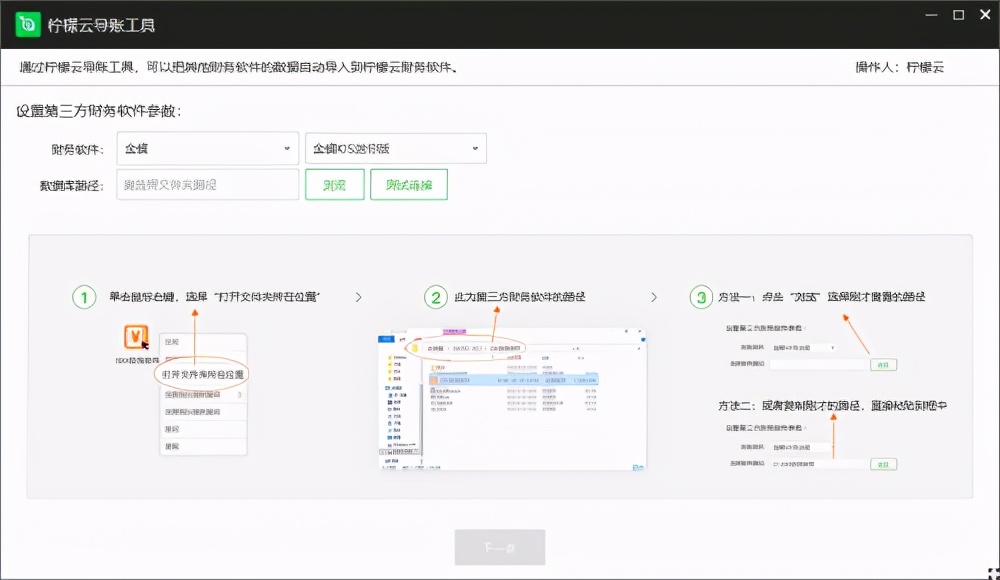Image resolution: width=1000 pixels, height=580 pixels.
Task: Click the green circled number 1 step marker
Action: coord(84,296)
